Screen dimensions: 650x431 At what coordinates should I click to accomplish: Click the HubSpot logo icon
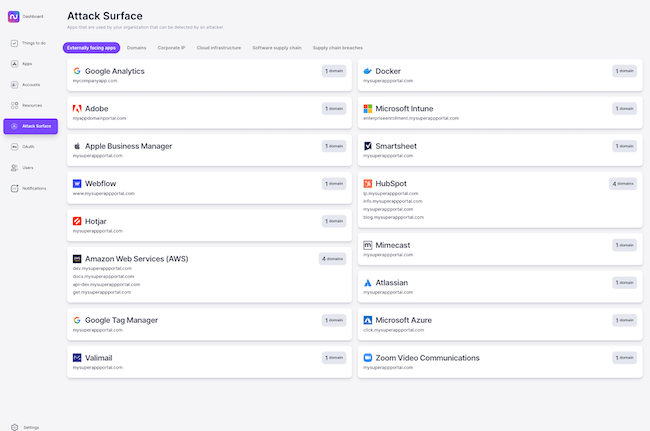click(368, 184)
